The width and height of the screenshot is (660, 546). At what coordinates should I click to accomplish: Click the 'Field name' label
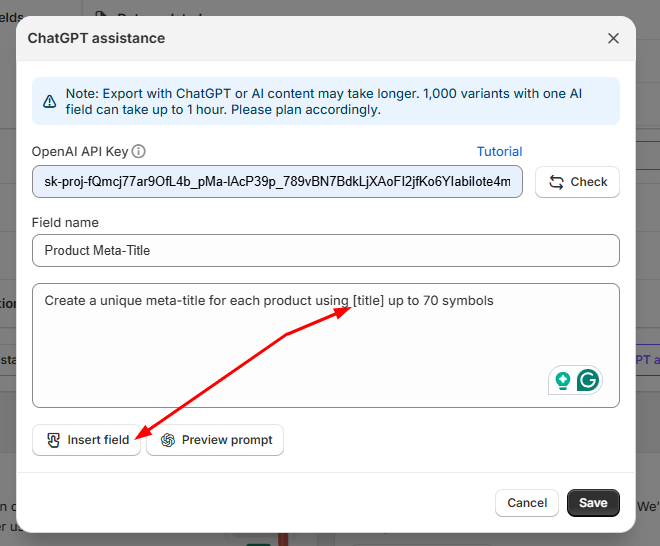pos(65,222)
